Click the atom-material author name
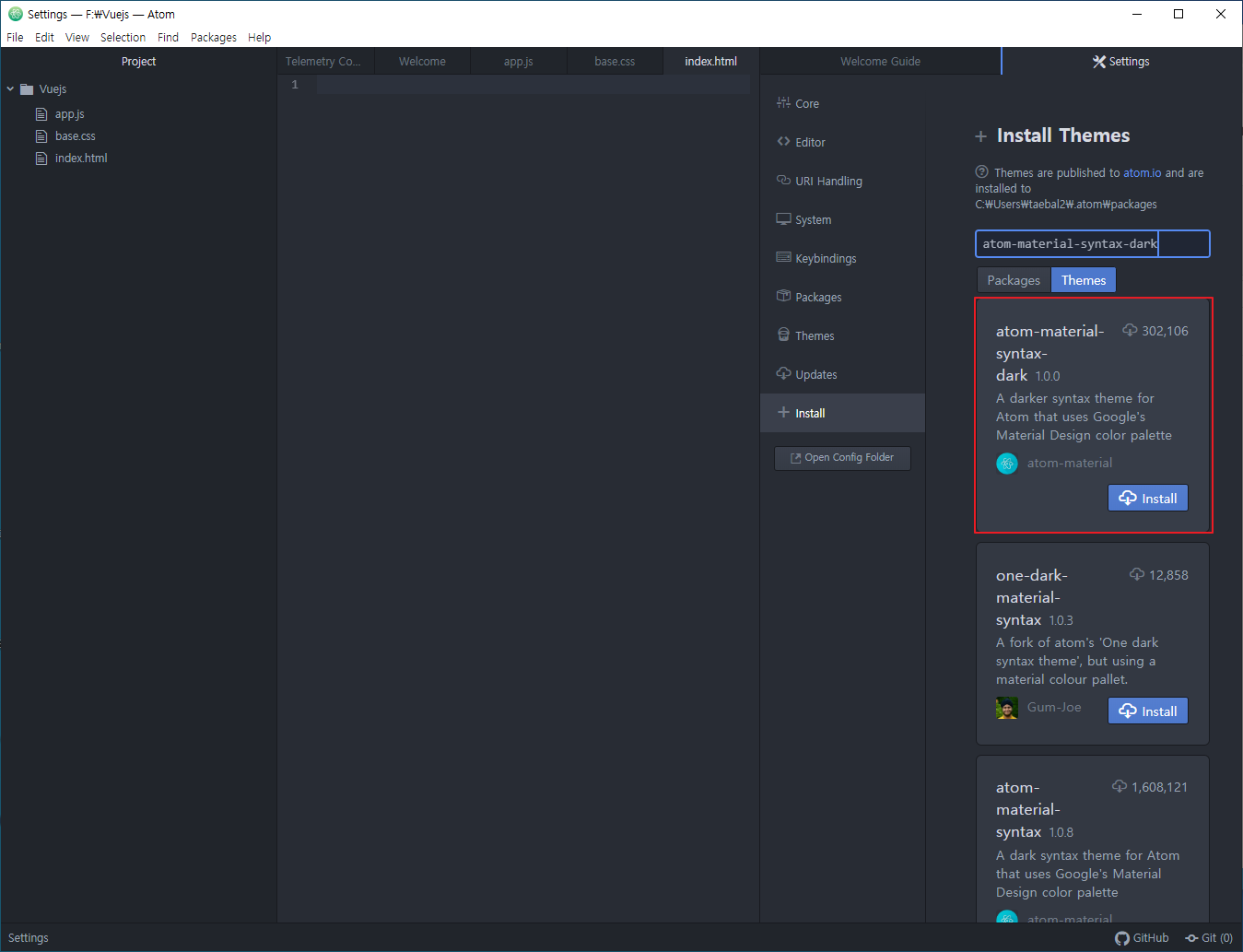Screen dimensions: 1243x952 pyautogui.click(x=1070, y=464)
